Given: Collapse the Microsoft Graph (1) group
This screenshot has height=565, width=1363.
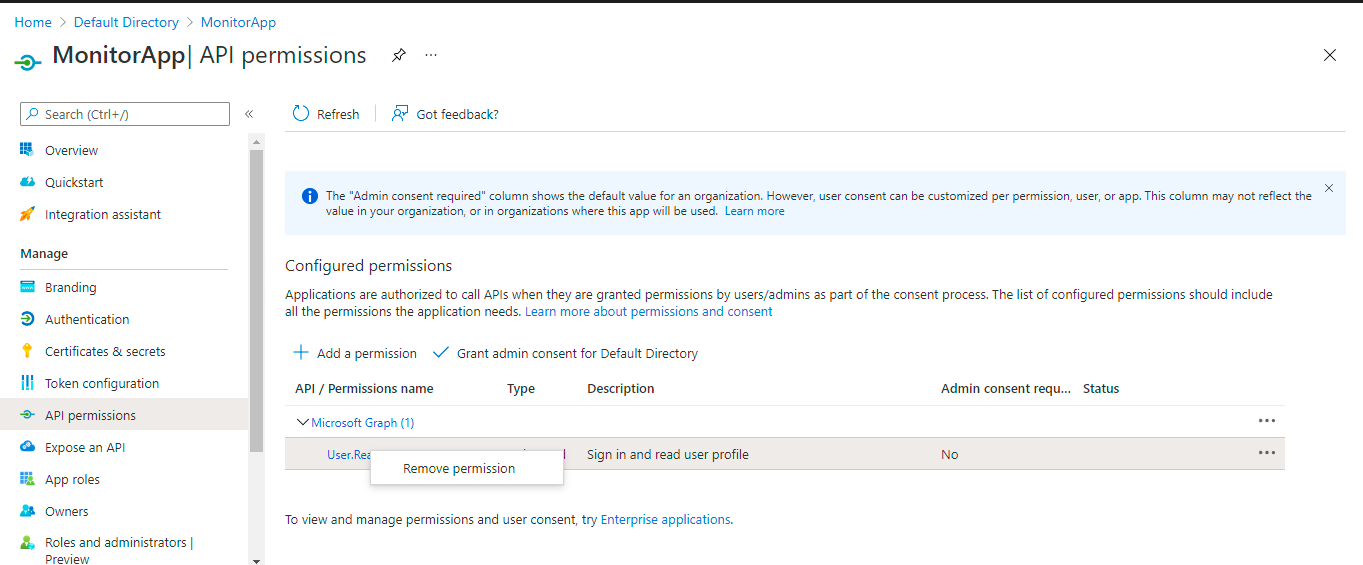Looking at the screenshot, I should (303, 422).
